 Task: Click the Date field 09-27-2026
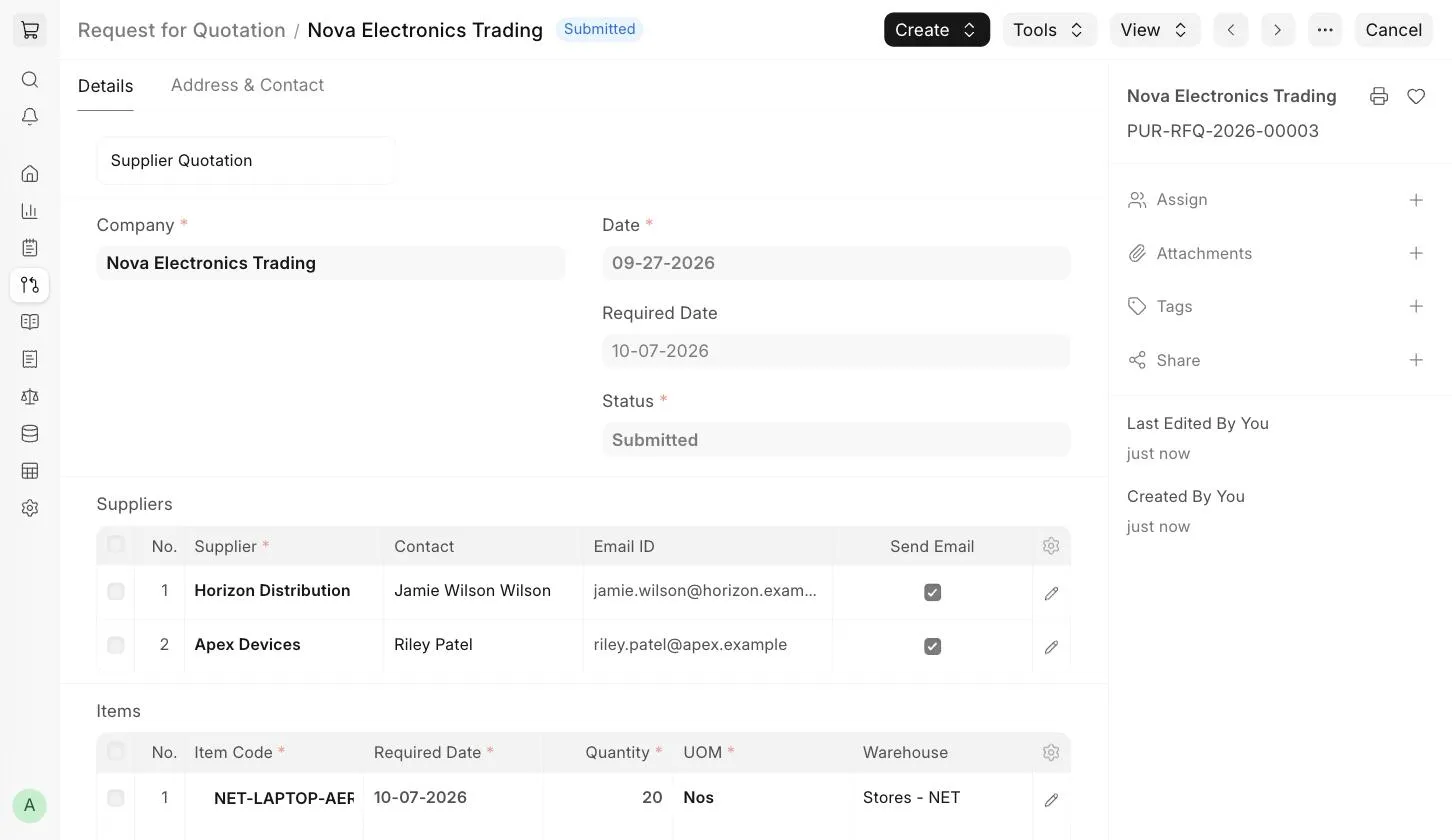tap(836, 263)
